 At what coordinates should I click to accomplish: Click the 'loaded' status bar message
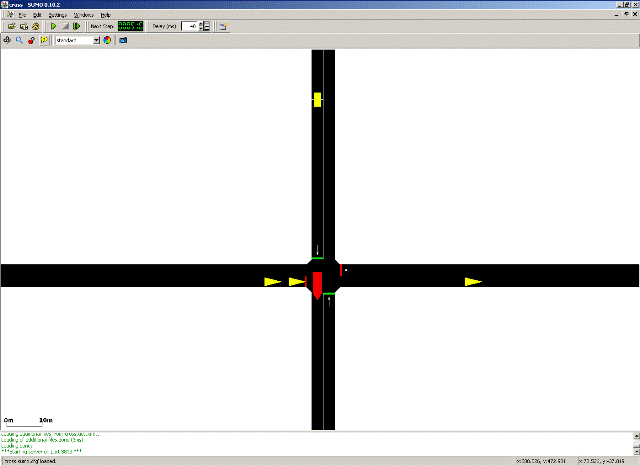(30, 461)
